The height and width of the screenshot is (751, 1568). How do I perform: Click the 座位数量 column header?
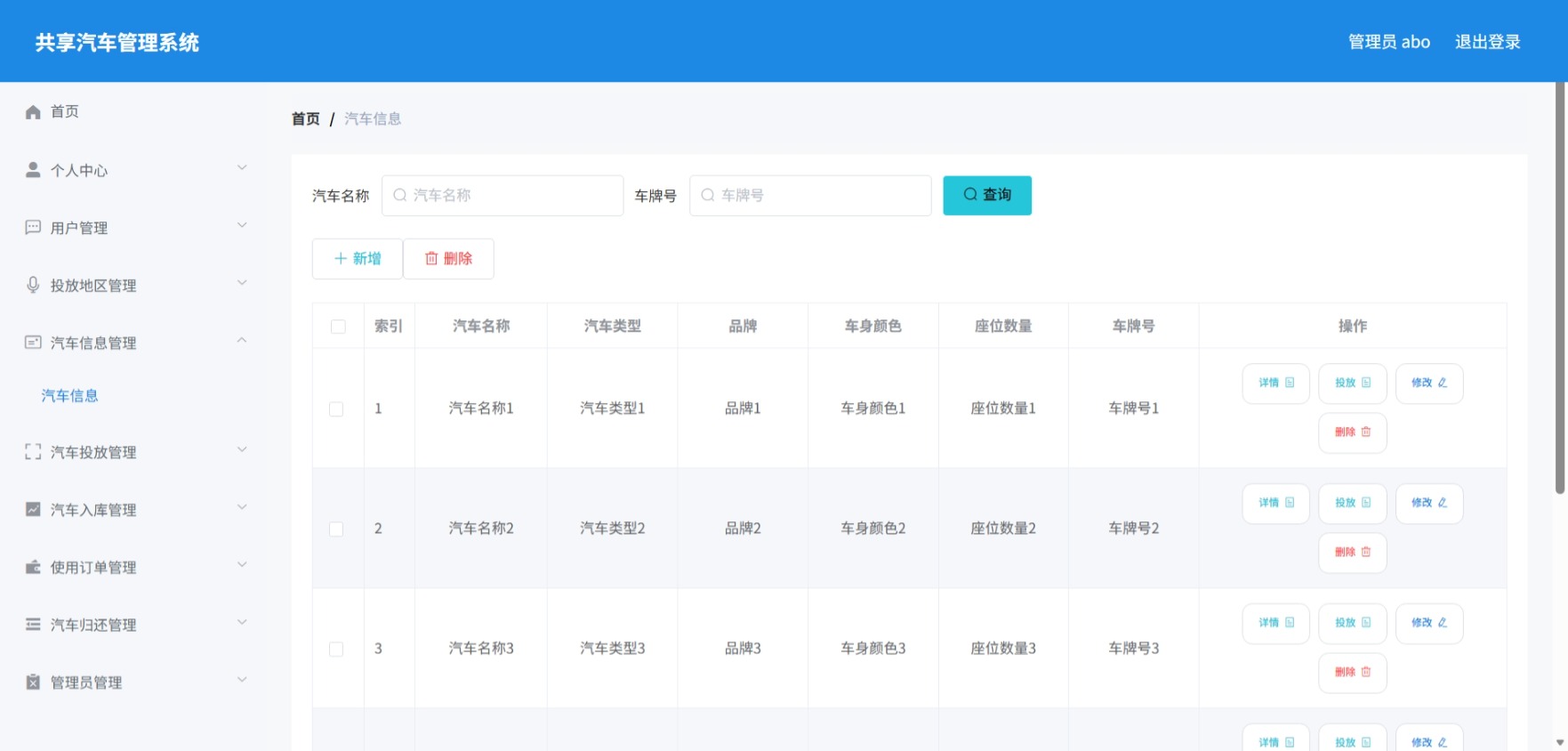(x=1003, y=327)
